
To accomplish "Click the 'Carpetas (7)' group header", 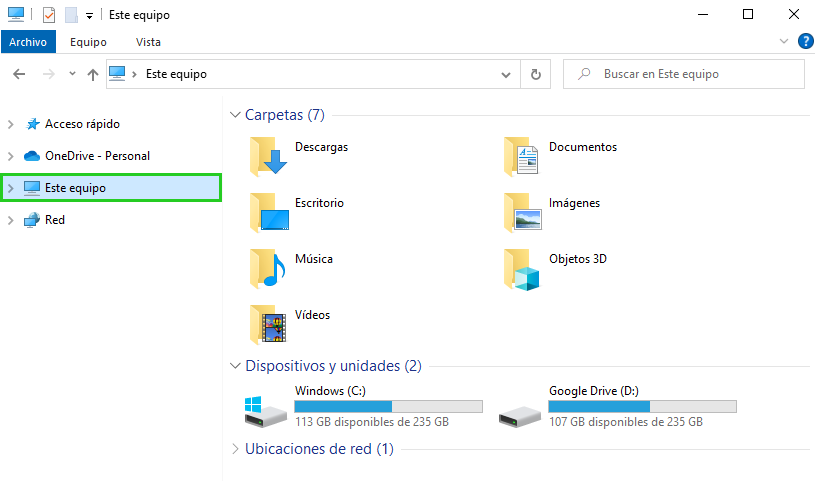I will pos(285,115).
